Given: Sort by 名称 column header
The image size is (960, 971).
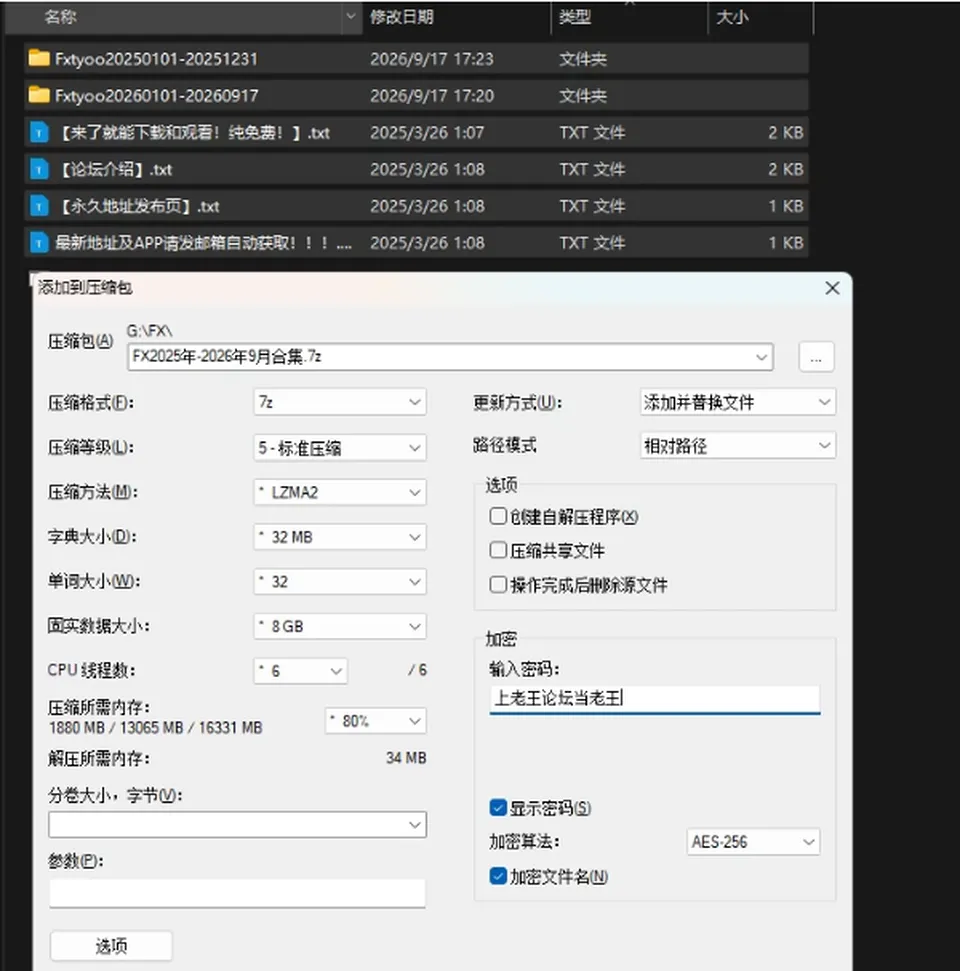Looking at the screenshot, I should (61, 17).
